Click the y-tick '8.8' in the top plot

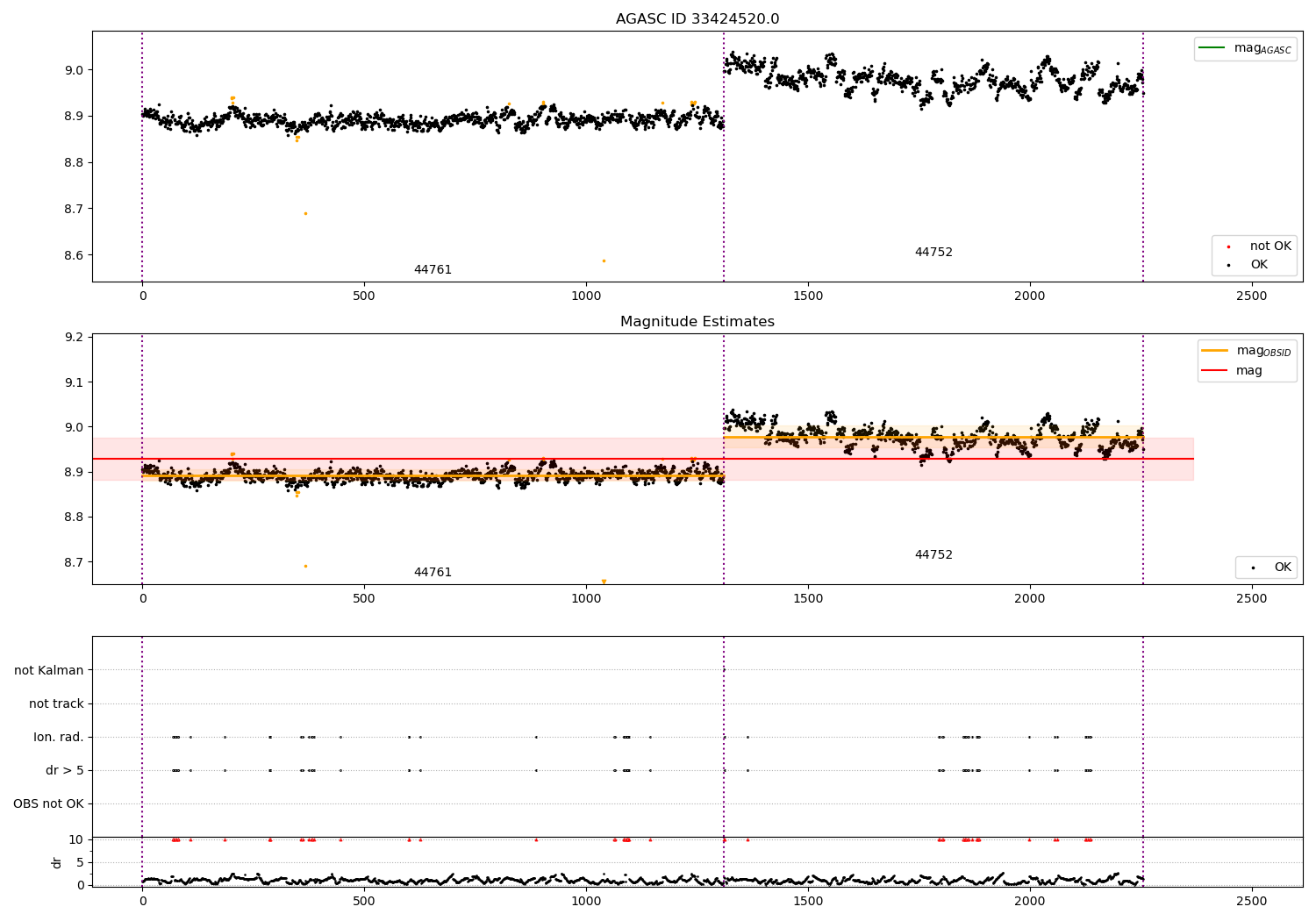tap(75, 163)
